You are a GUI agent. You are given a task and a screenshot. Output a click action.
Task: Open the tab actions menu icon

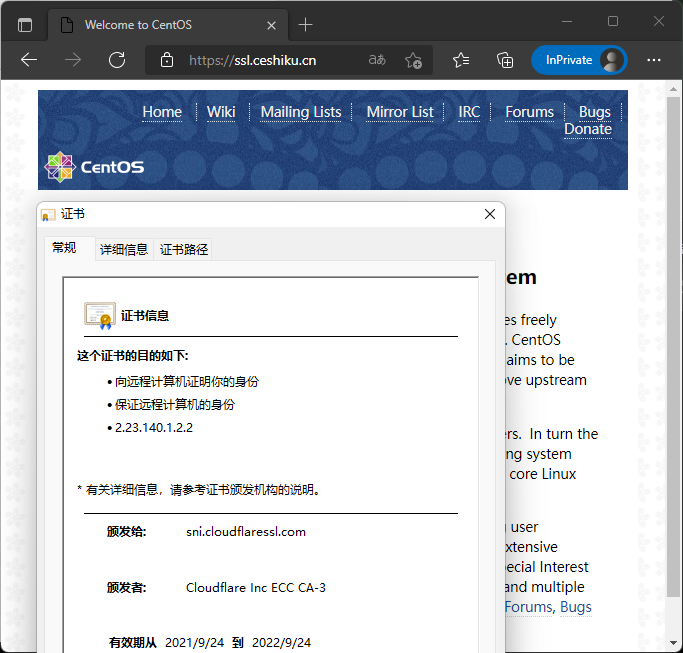click(25, 25)
